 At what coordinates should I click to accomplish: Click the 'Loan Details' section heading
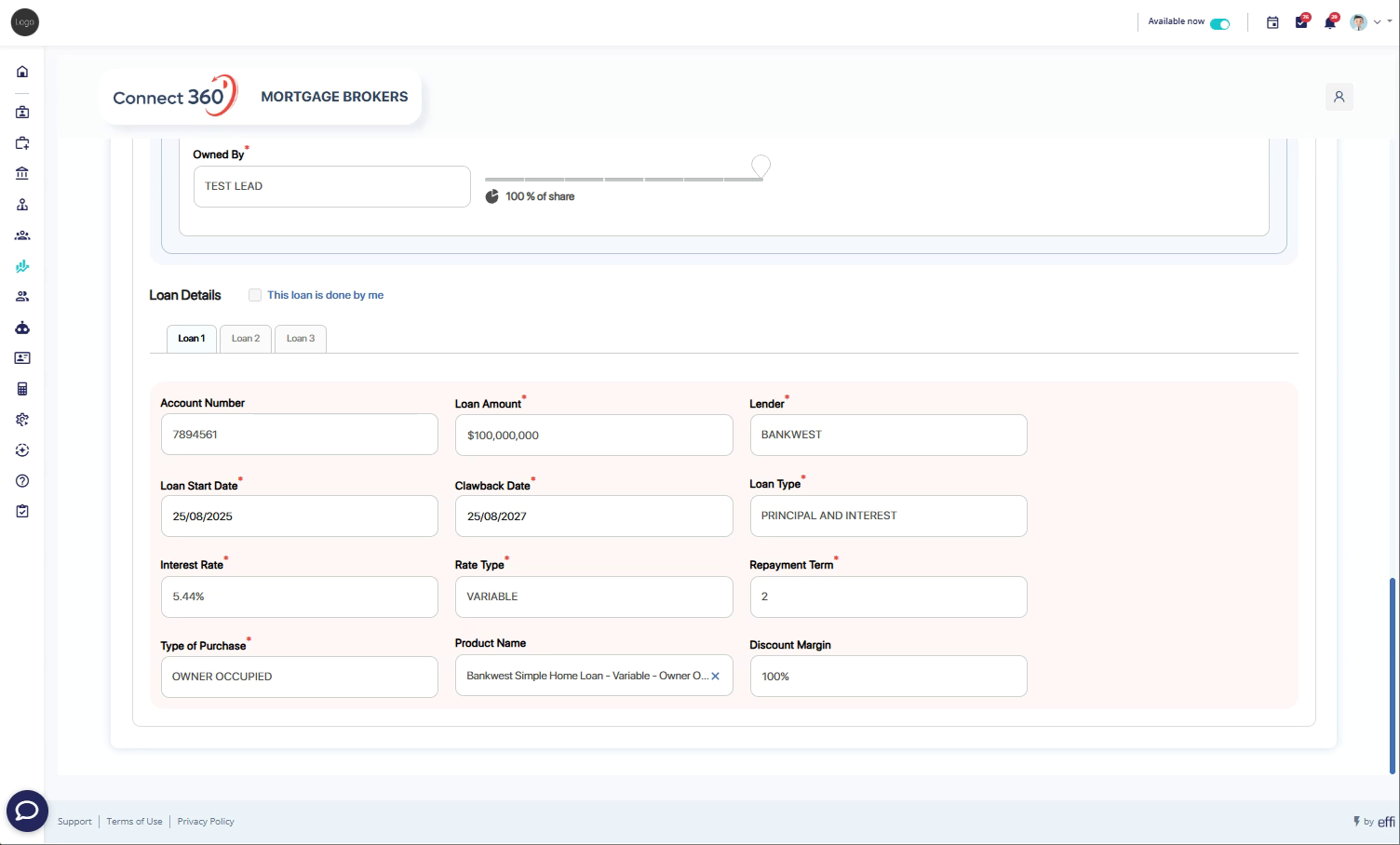[185, 295]
